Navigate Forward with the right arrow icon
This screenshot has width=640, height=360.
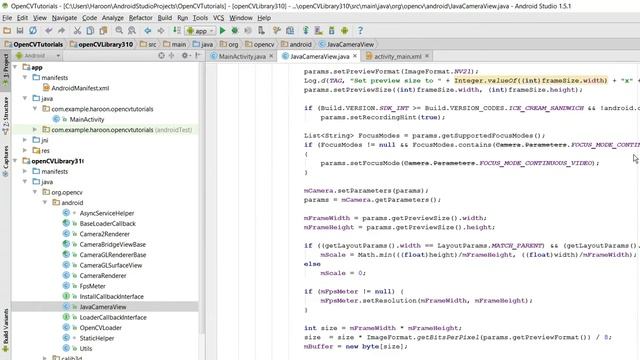(161, 31)
